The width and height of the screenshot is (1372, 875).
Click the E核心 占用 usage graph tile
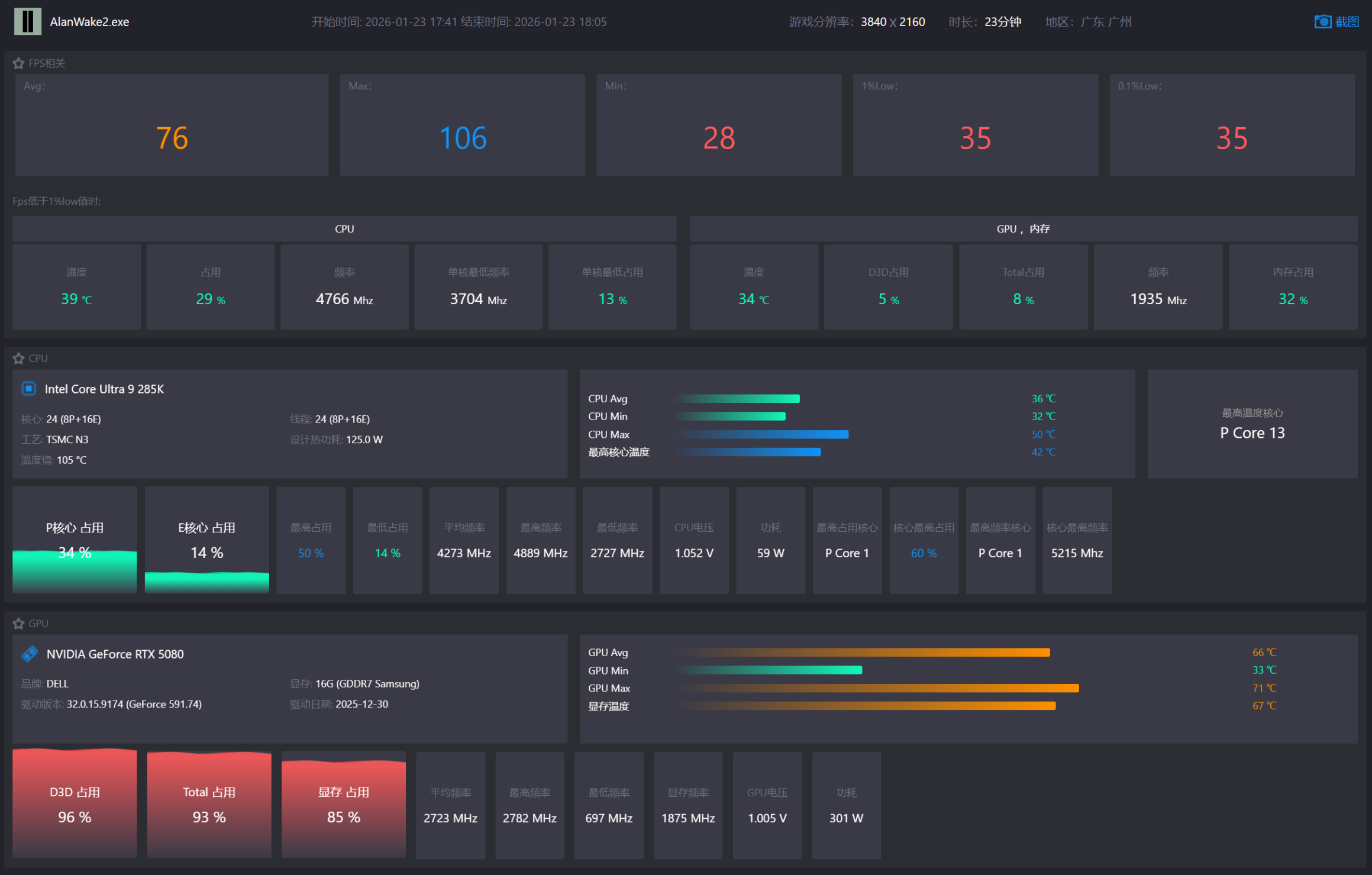tap(206, 540)
